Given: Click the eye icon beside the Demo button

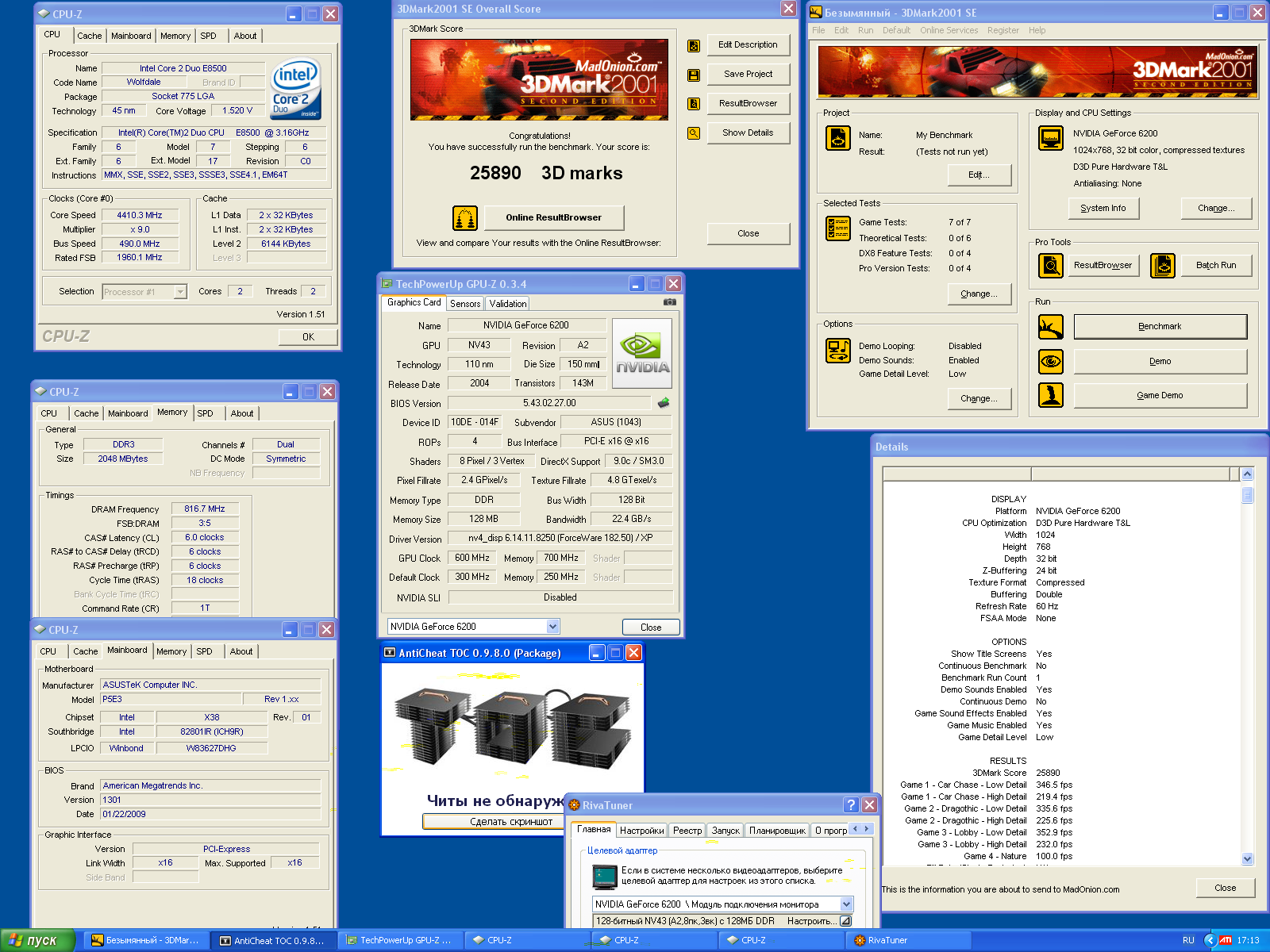Looking at the screenshot, I should click(x=1051, y=362).
